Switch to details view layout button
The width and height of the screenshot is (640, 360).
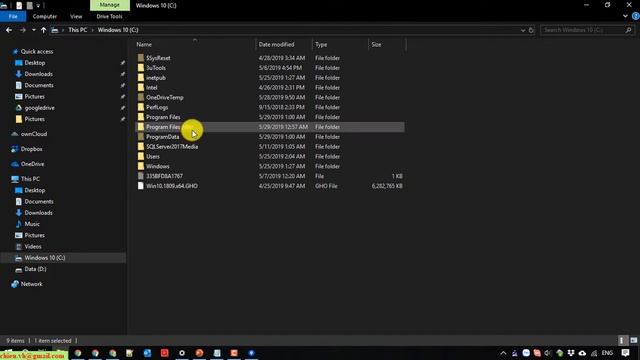(622, 340)
